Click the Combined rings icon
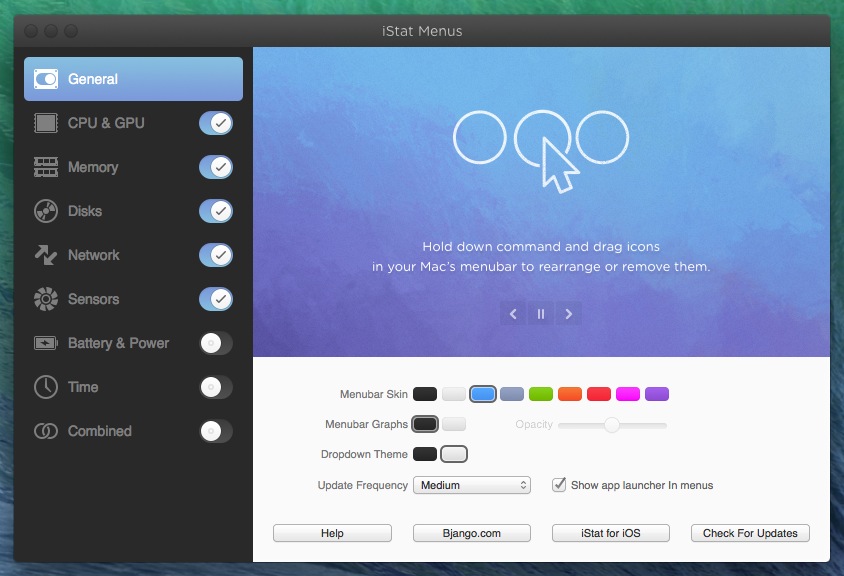Image resolution: width=844 pixels, height=576 pixels. coord(46,431)
